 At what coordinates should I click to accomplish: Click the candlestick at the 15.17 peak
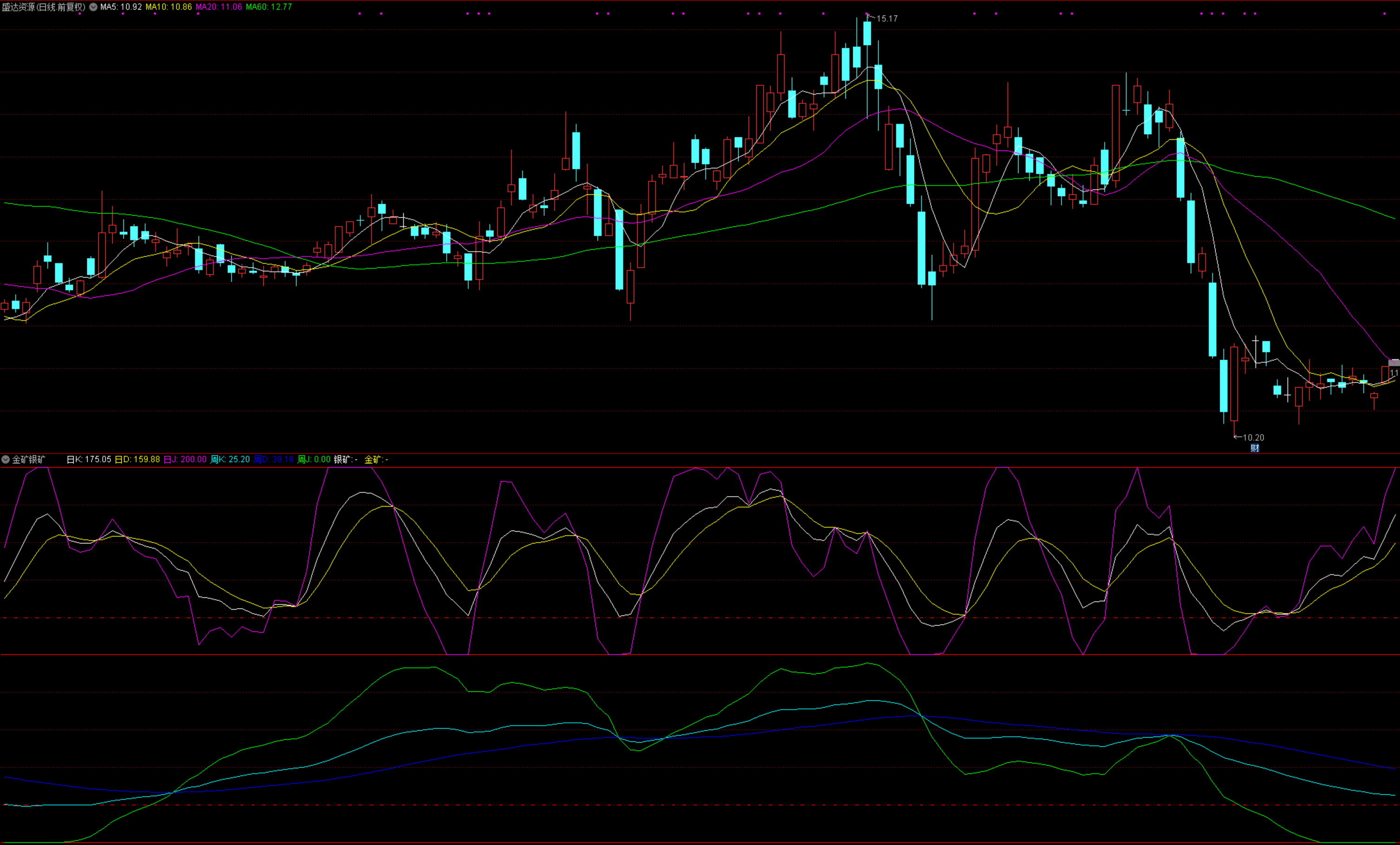coord(867,33)
